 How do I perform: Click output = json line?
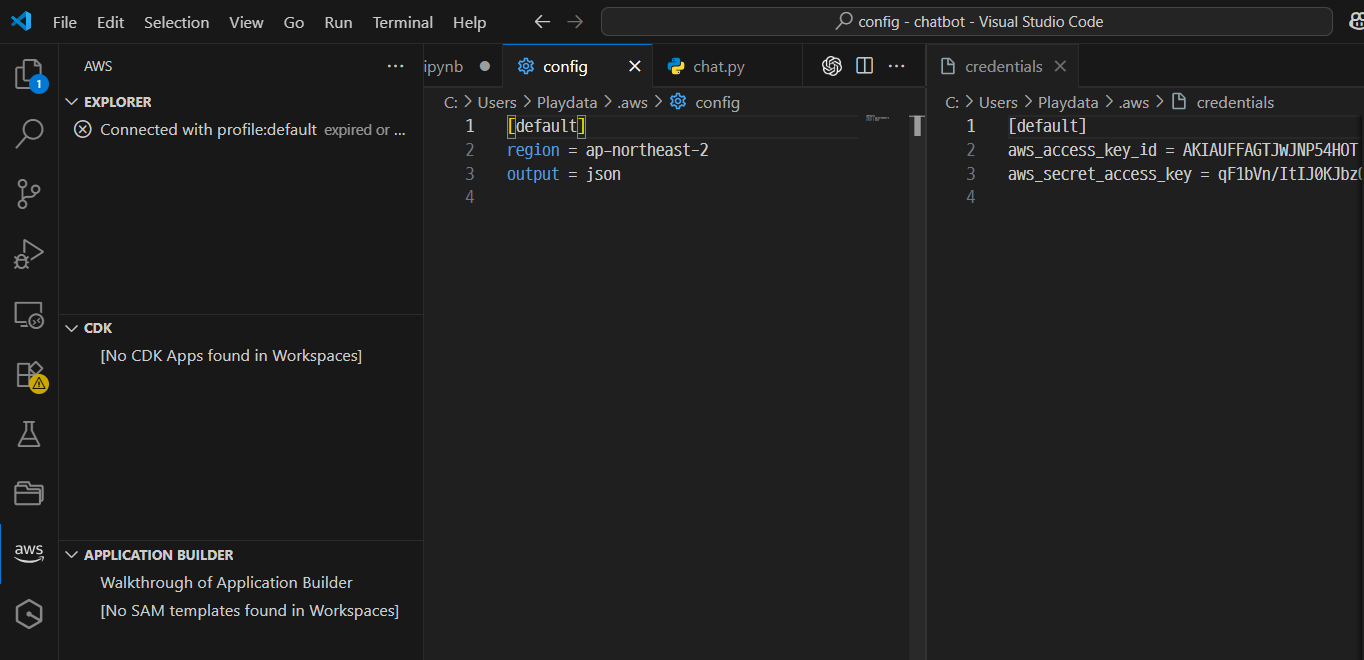563,174
